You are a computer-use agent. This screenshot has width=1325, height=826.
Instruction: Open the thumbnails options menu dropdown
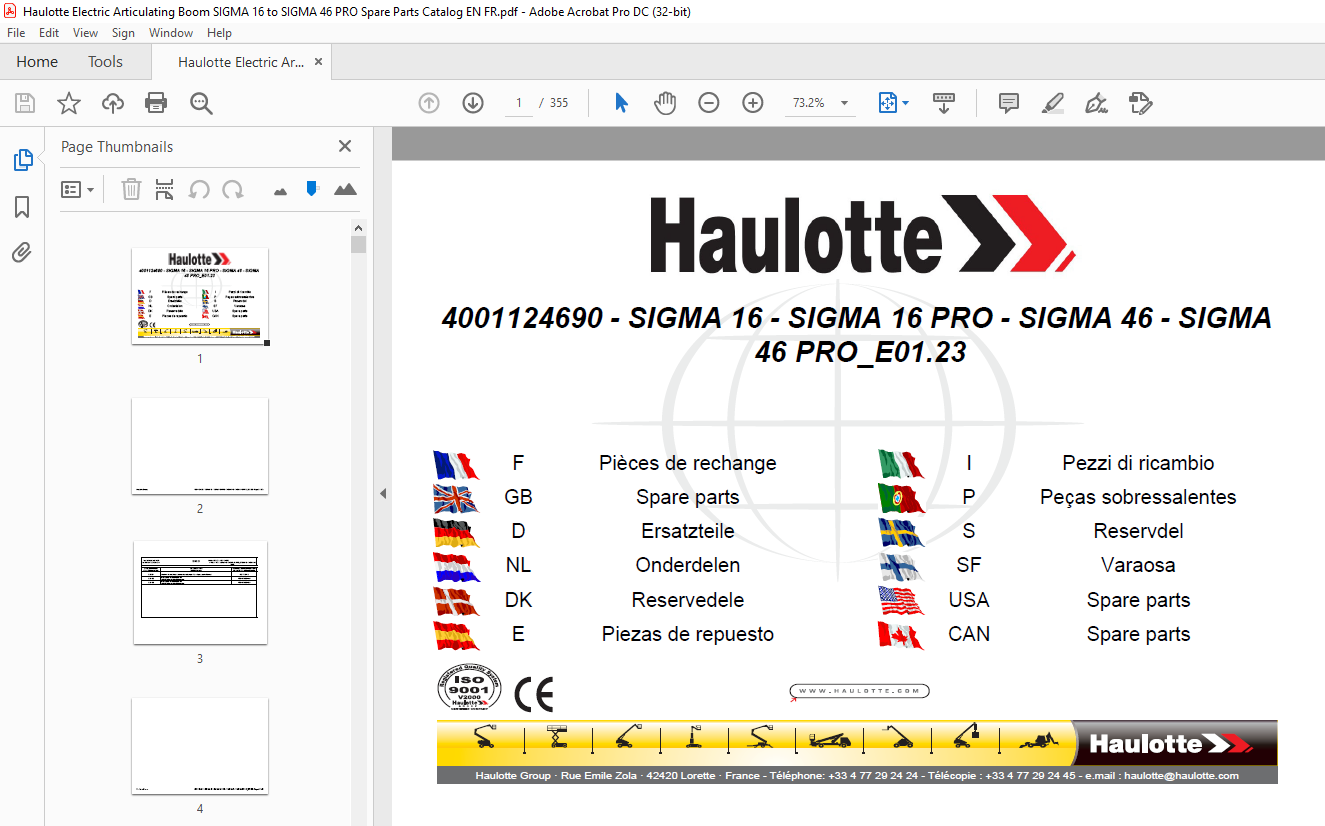[77, 189]
